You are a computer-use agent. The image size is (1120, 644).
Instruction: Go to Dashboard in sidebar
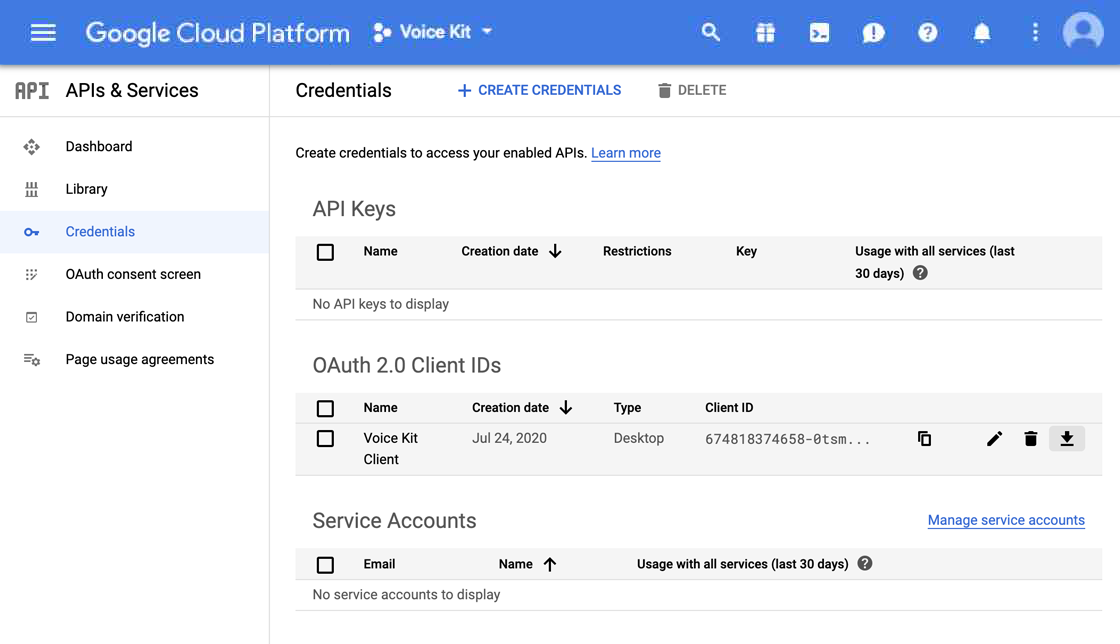[99, 146]
